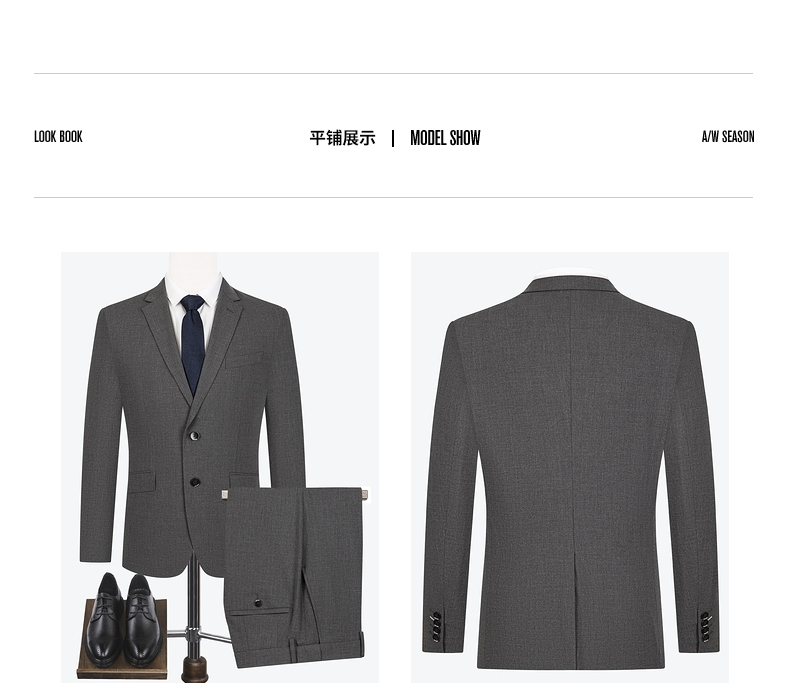Image resolution: width=790 pixels, height=692 pixels.
Task: Click the MODEL SHOW heading text
Action: coord(445,138)
